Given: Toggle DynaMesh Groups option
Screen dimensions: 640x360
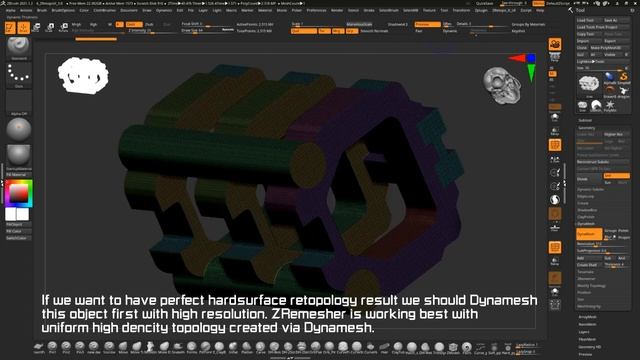Looking at the screenshot, I should (611, 231).
